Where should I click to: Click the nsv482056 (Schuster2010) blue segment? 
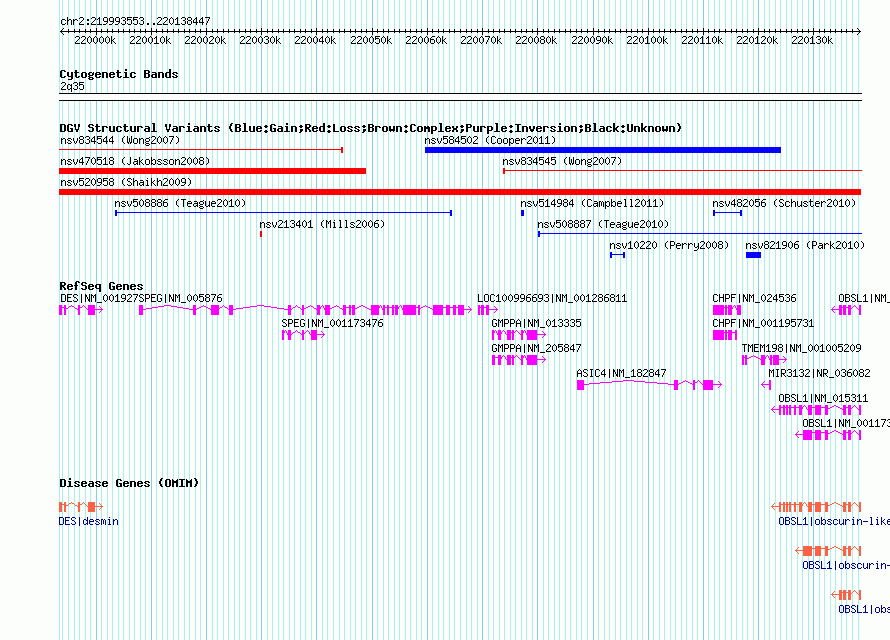(728, 213)
